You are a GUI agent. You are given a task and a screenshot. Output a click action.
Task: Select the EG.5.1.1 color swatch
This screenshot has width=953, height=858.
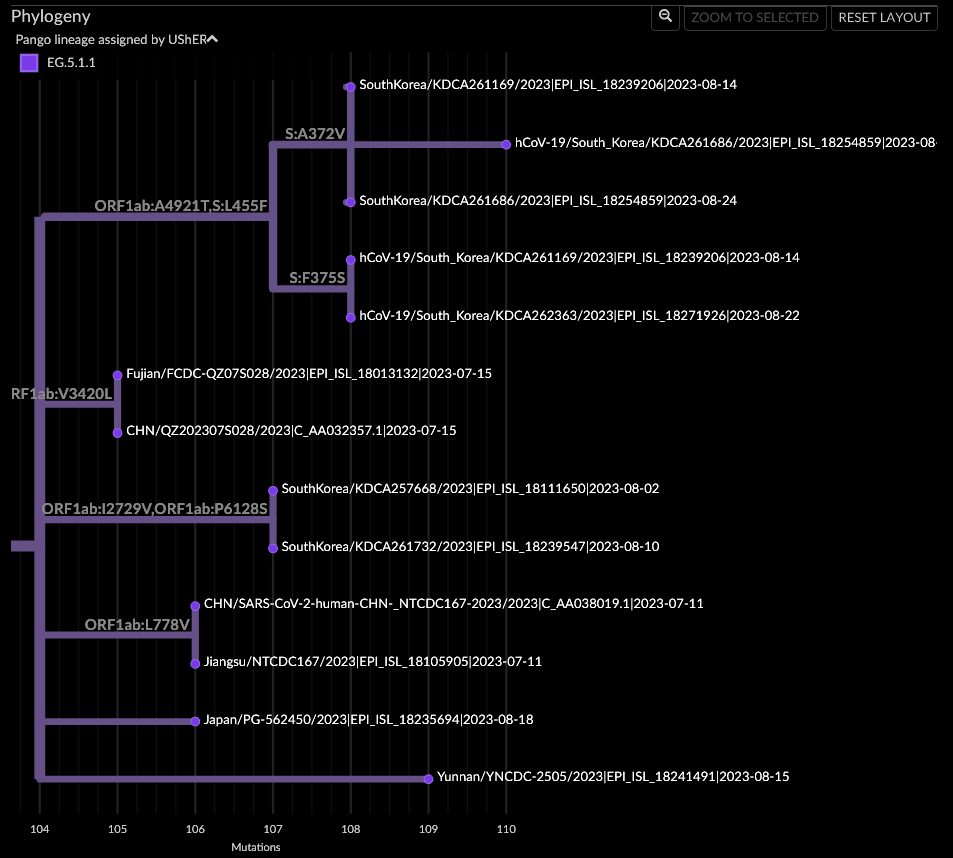28,61
